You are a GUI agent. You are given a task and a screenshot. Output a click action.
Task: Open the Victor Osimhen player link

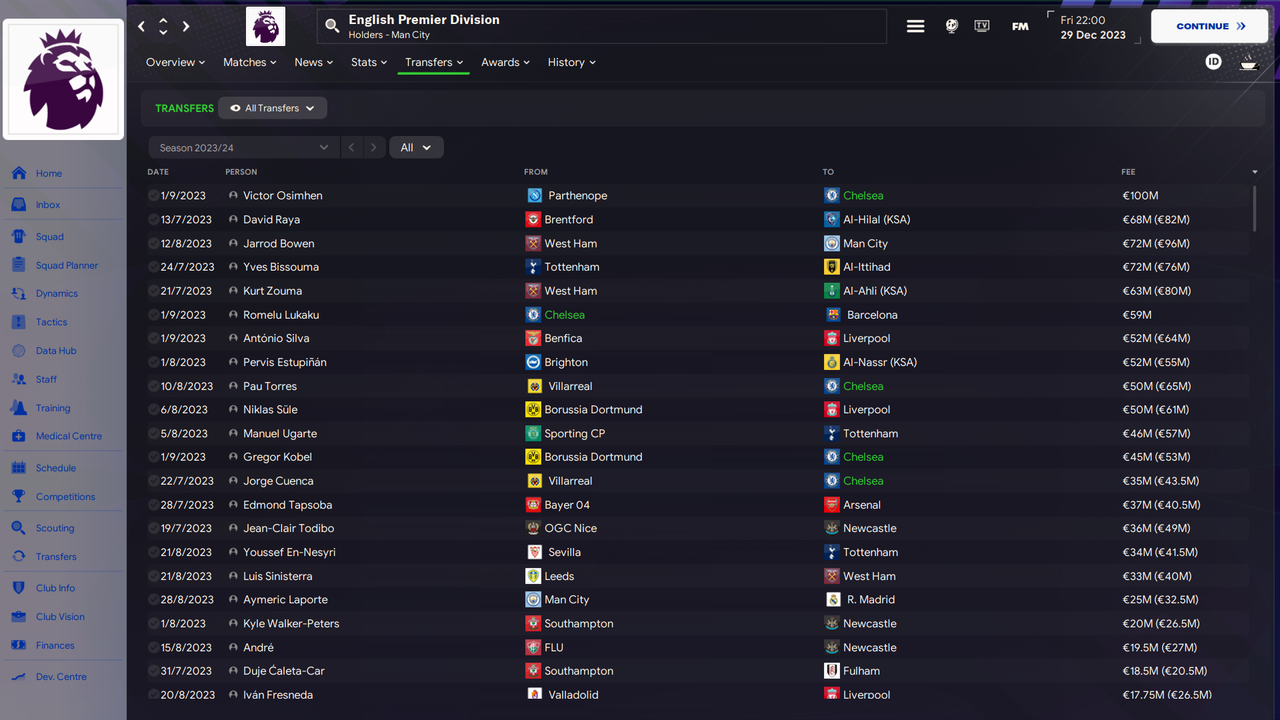[x=282, y=196]
